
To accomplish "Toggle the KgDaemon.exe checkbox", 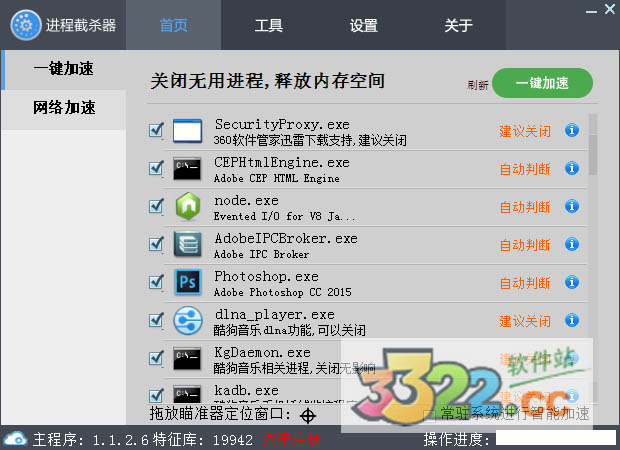I will tap(156, 358).
